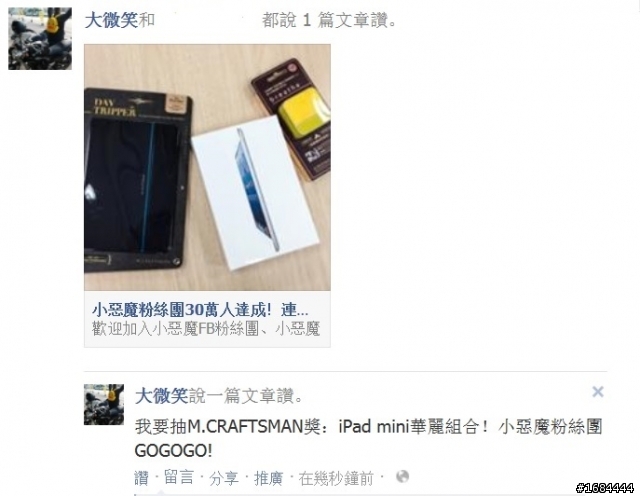Click 1 篇文章 in the top story header
The height and width of the screenshot is (496, 640).
327,20
